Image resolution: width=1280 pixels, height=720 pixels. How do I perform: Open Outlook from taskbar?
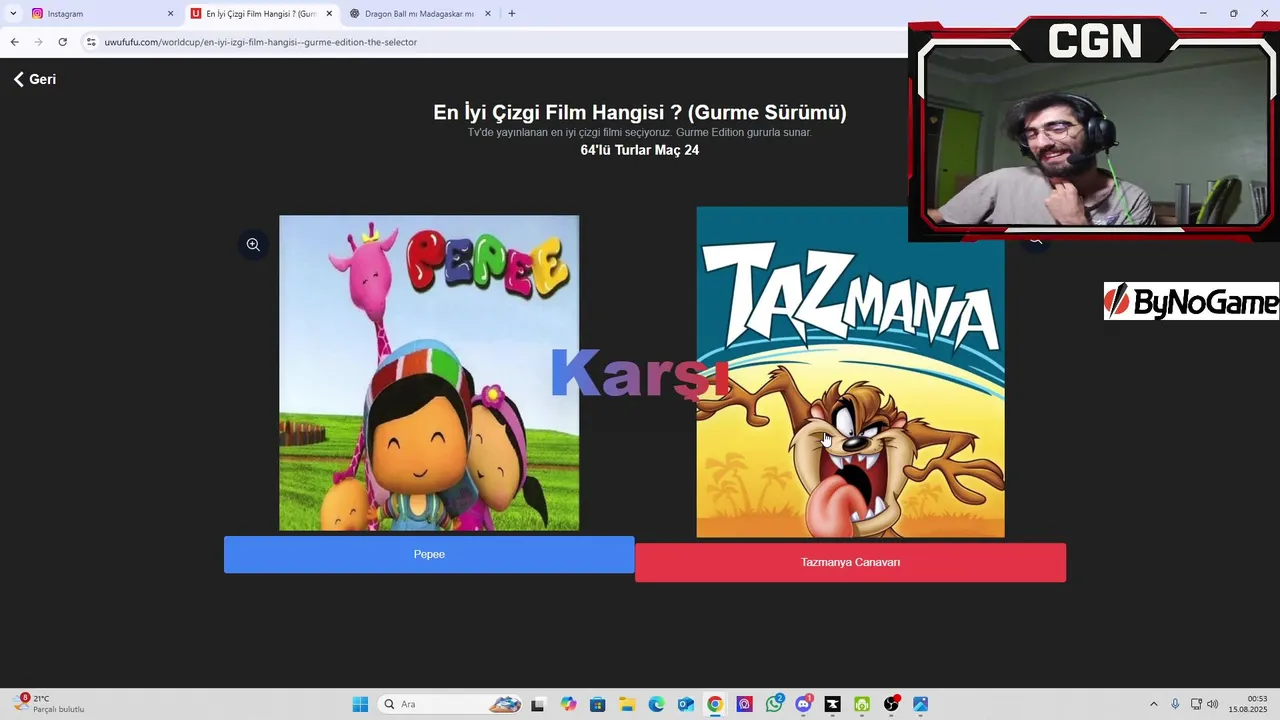click(x=685, y=704)
